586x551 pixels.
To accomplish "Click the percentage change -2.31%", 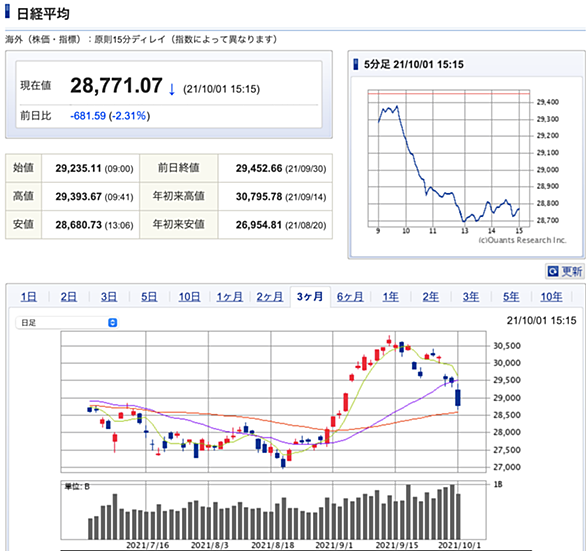I will (130, 116).
